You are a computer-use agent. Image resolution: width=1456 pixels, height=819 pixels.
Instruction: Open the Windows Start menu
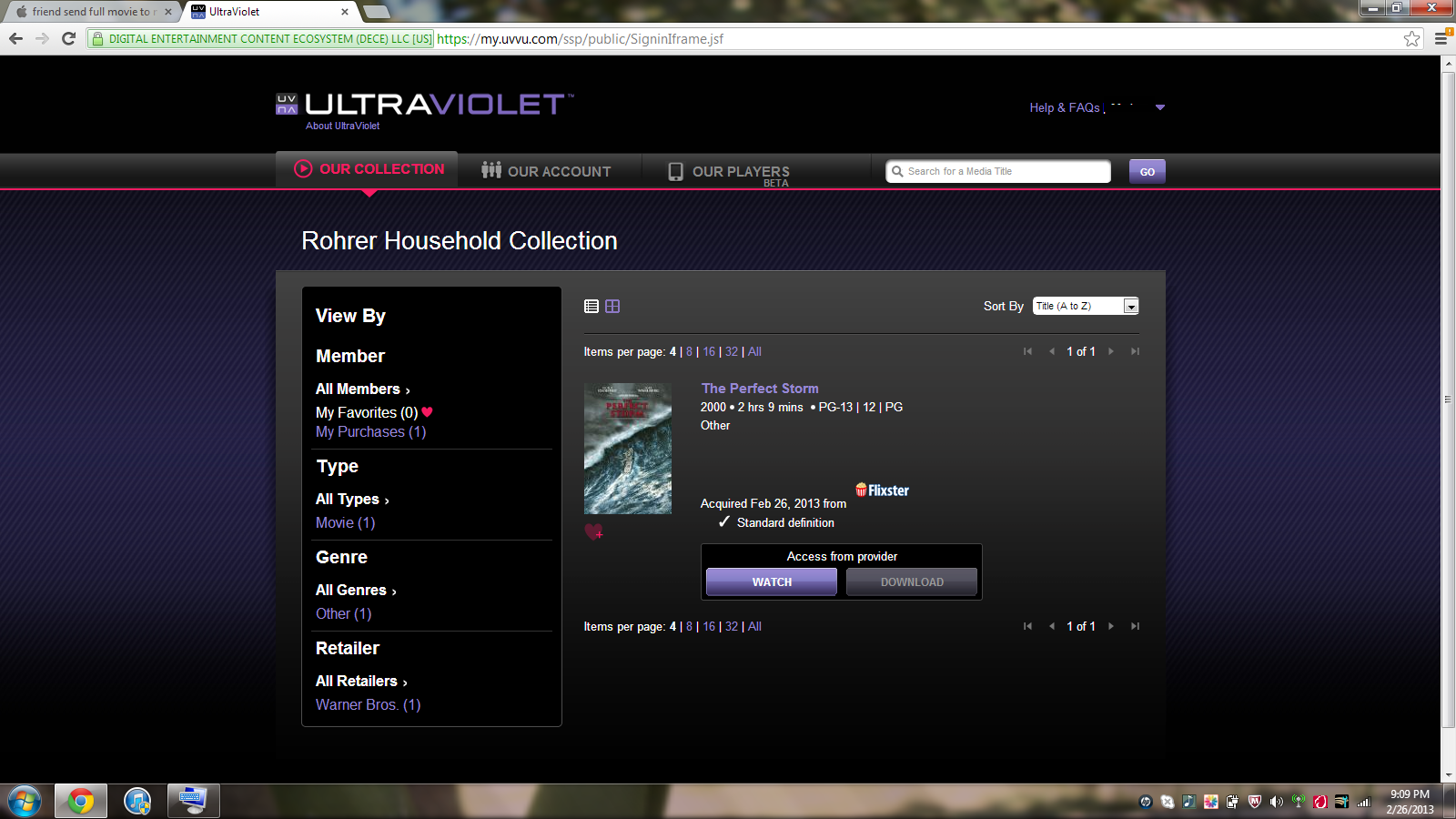click(25, 802)
